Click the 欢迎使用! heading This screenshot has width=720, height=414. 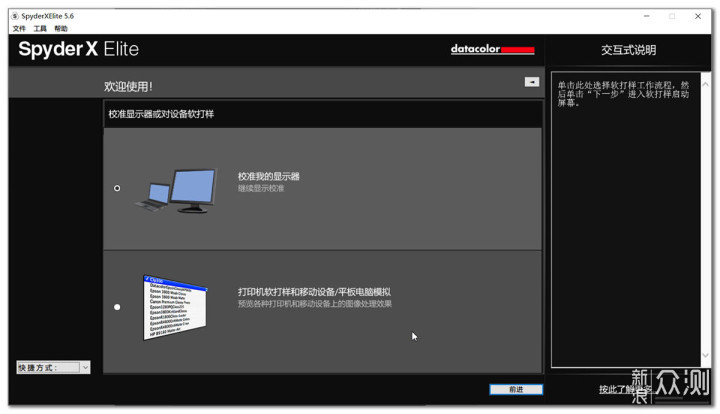coord(128,86)
